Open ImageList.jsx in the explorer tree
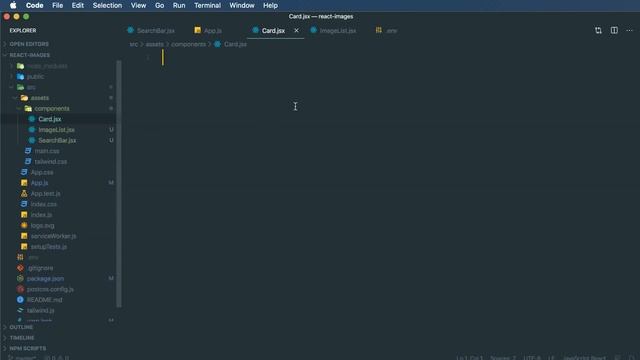This screenshot has height=360, width=640. [x=56, y=130]
